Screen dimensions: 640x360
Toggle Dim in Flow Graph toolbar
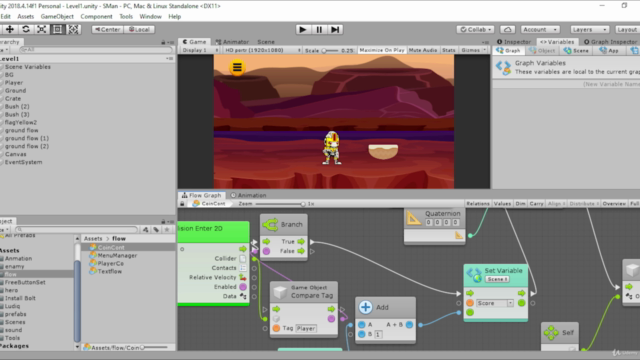point(520,203)
